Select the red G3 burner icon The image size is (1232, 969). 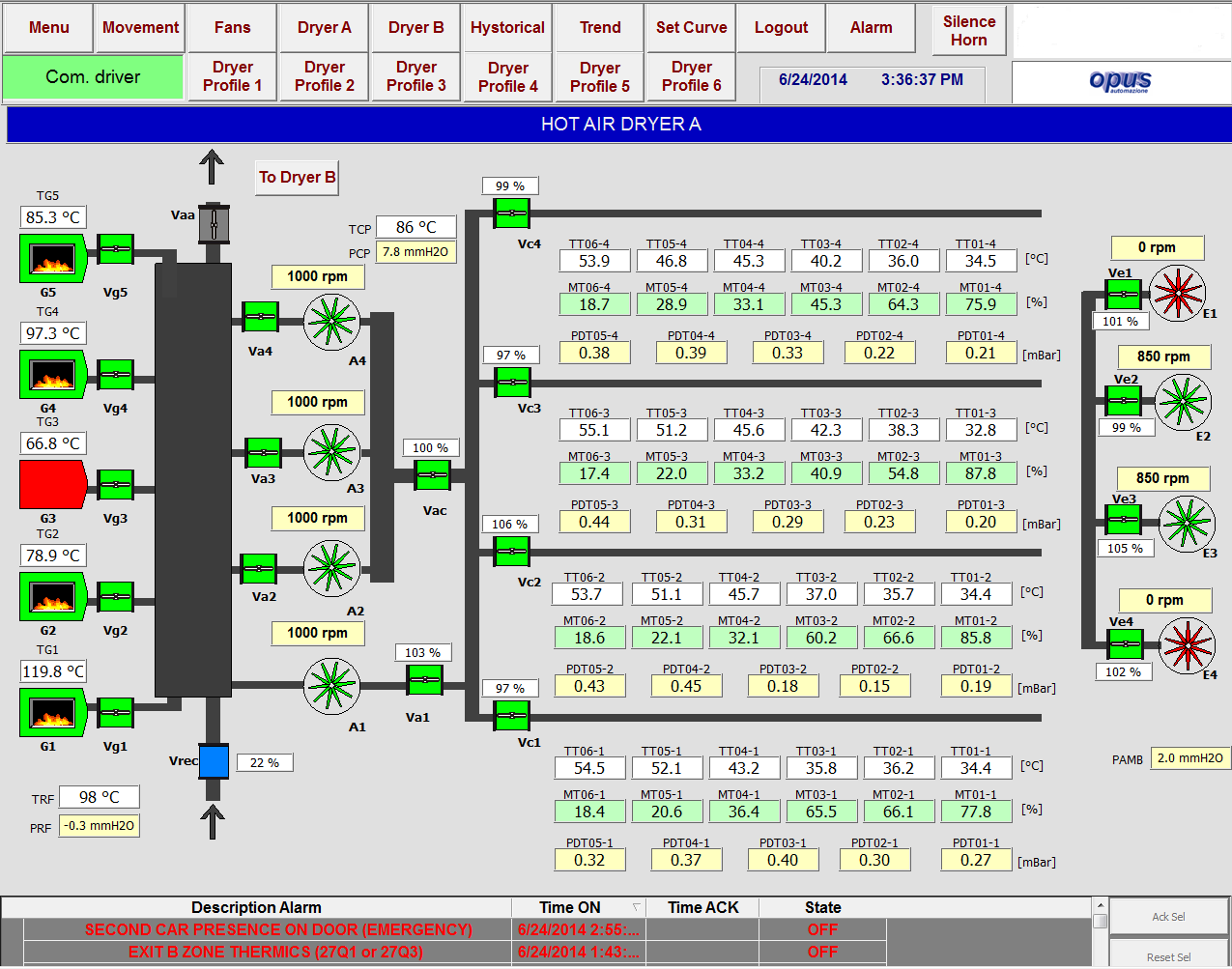[x=53, y=485]
